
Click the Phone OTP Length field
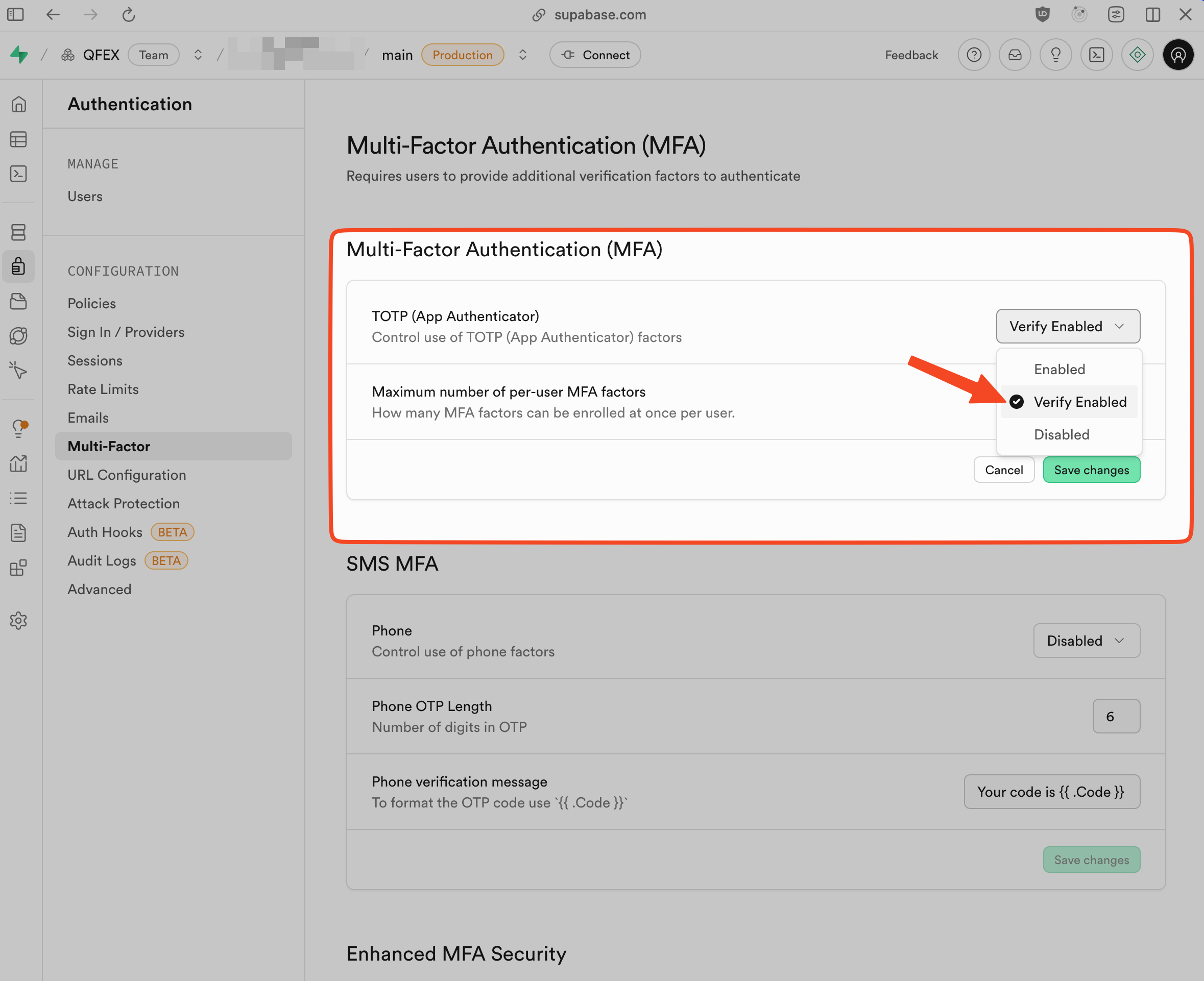pos(1115,716)
